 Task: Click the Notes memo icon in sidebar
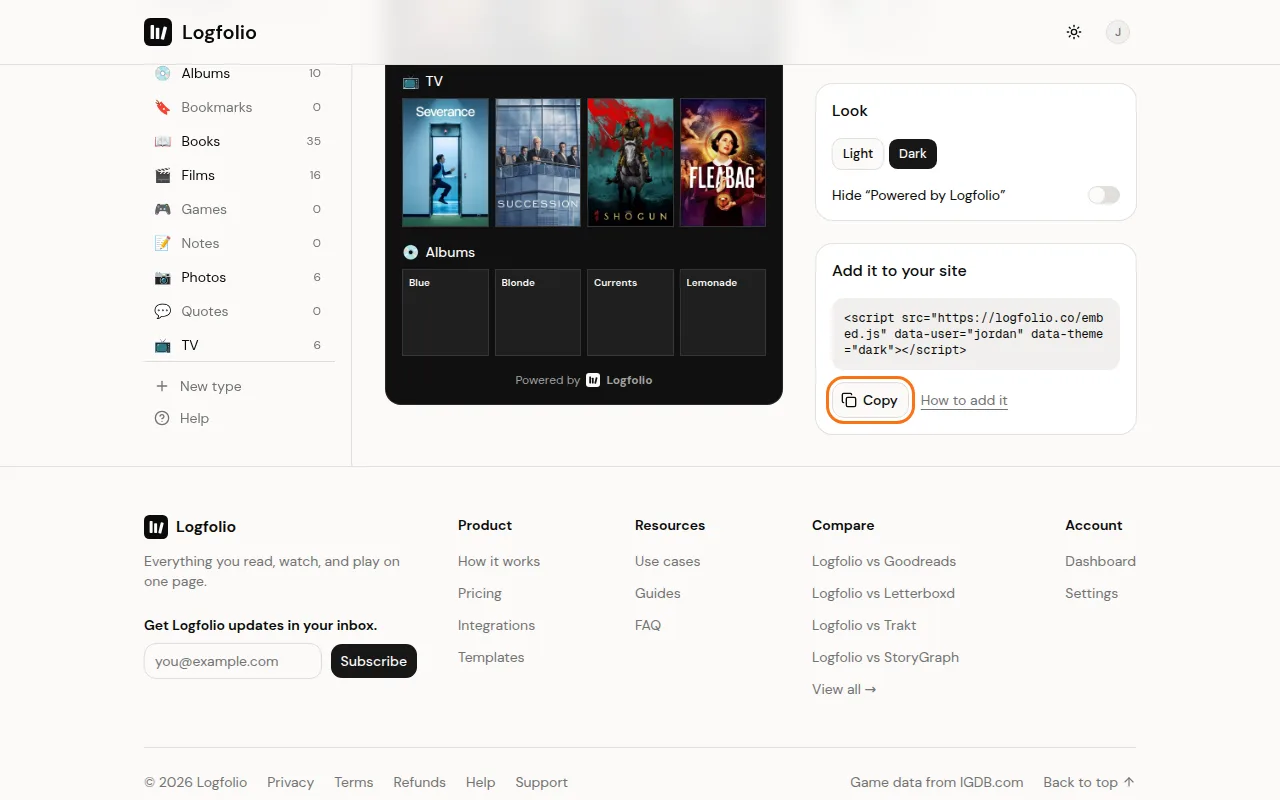point(162,243)
